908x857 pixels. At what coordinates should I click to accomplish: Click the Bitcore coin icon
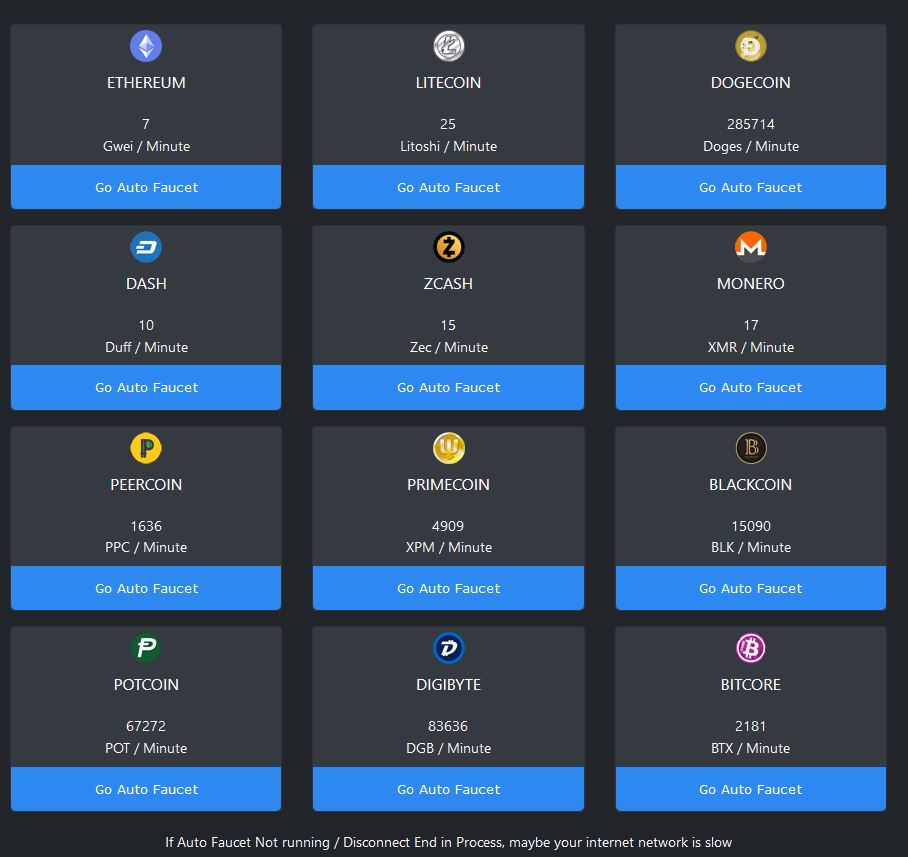750,648
